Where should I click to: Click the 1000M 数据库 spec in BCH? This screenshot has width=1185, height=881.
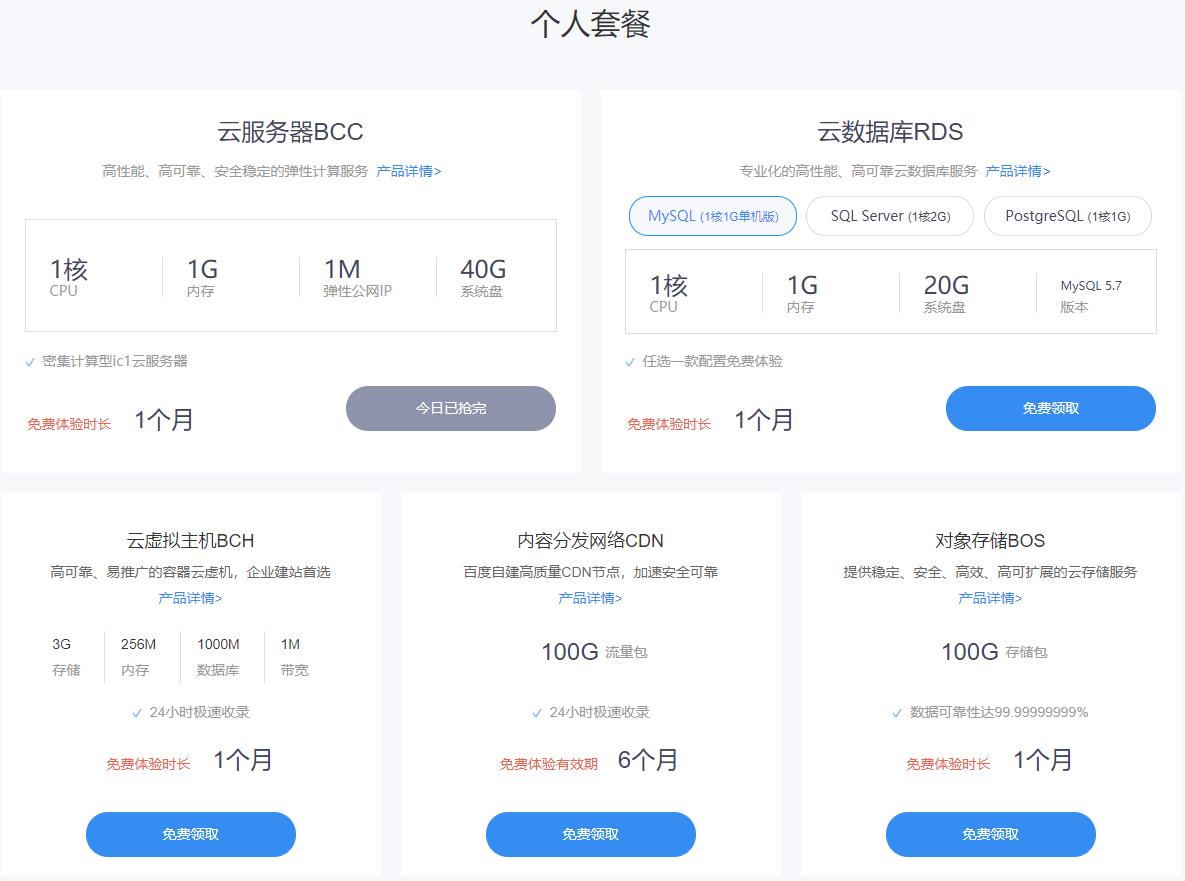click(218, 657)
